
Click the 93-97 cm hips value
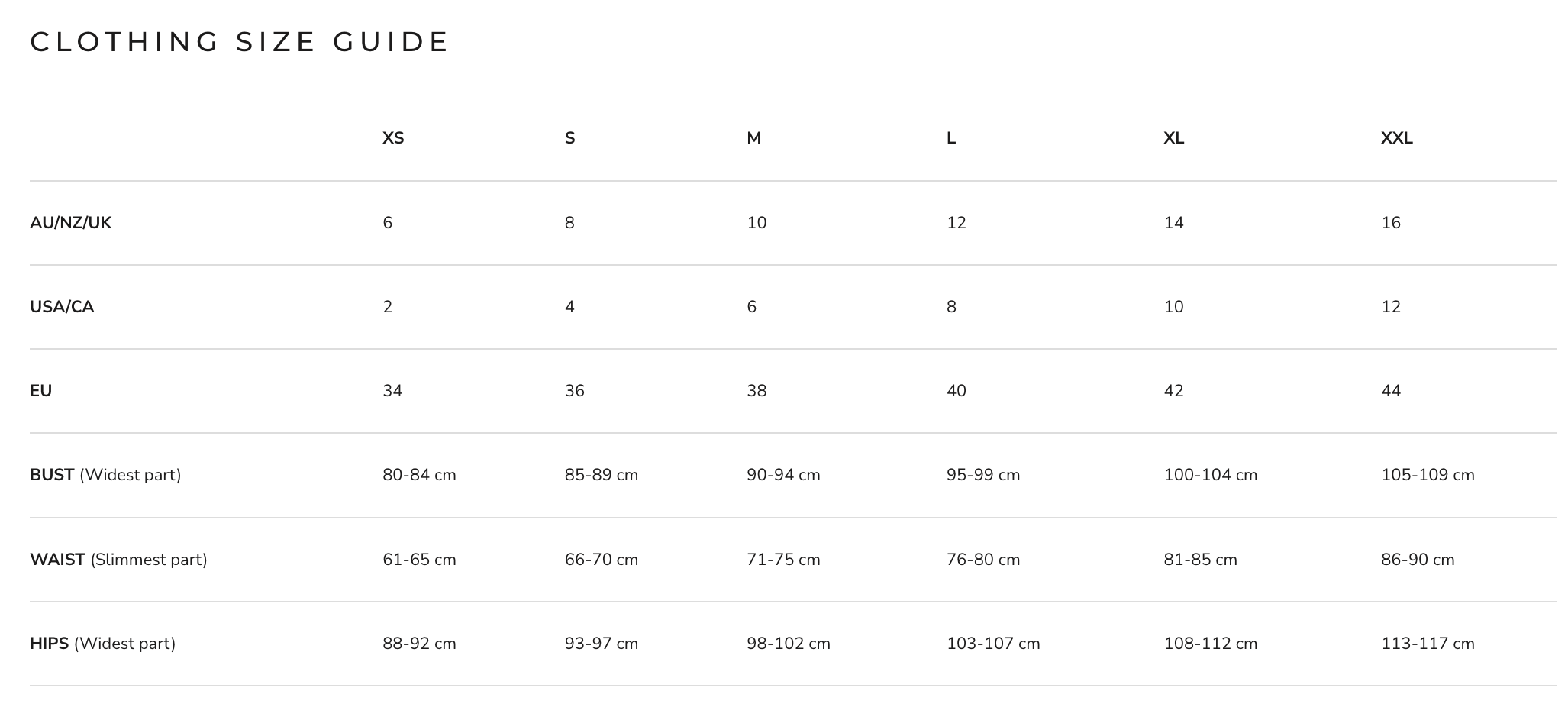point(602,644)
